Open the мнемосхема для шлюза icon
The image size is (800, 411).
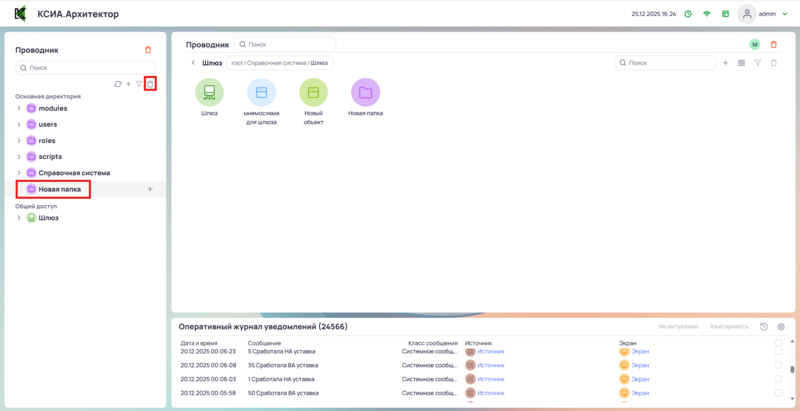coord(261,93)
